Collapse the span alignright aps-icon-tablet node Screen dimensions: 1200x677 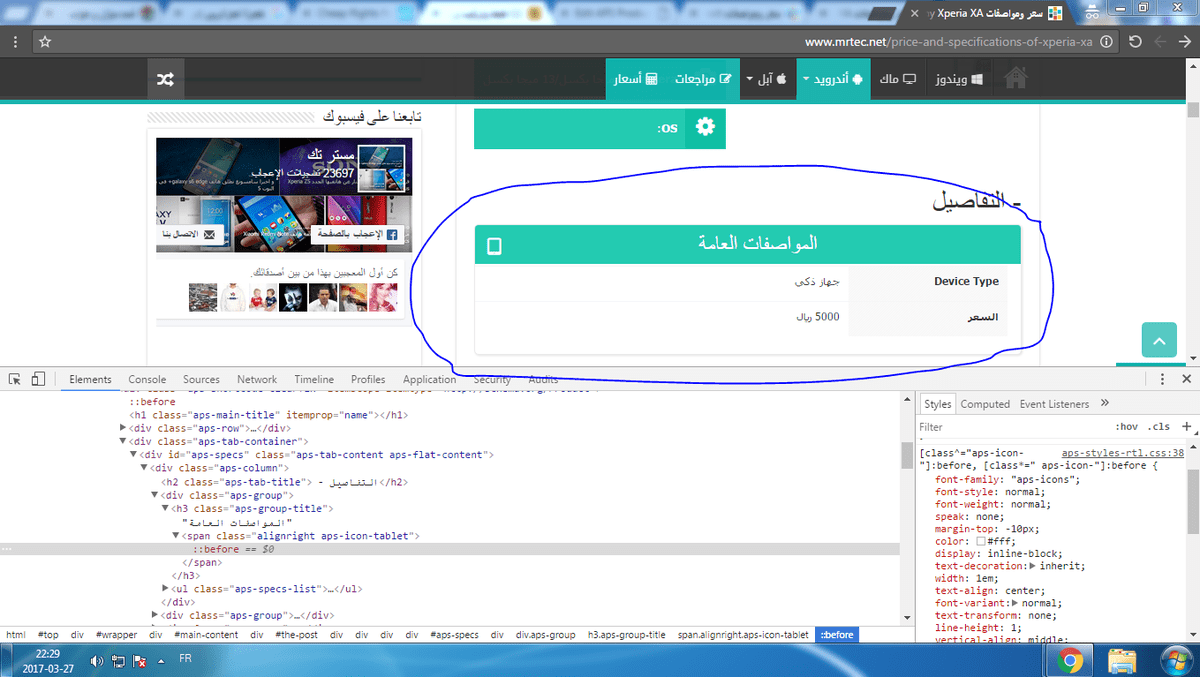point(177,536)
